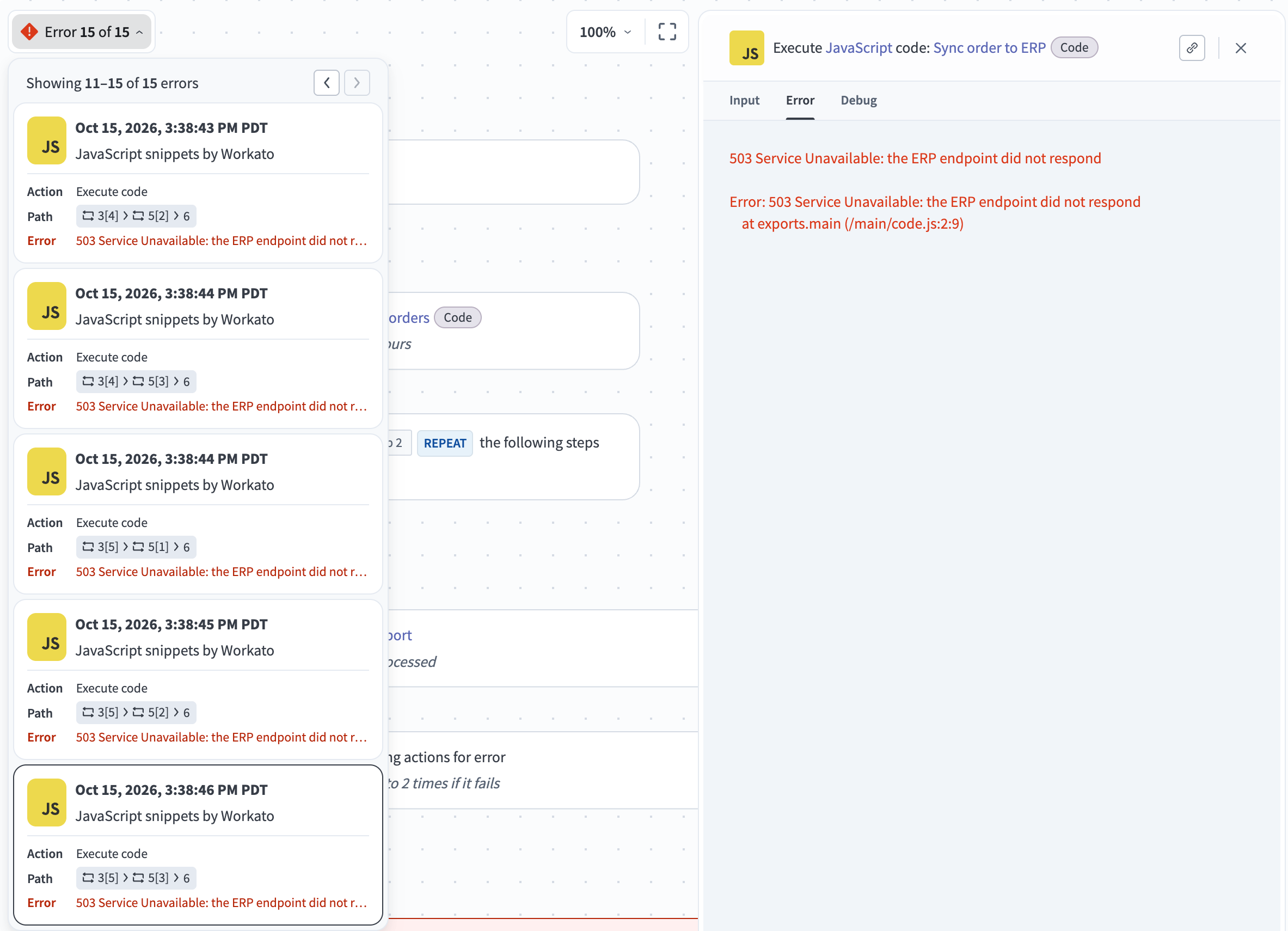
Task: Open Sync order to ERP link
Action: (989, 48)
